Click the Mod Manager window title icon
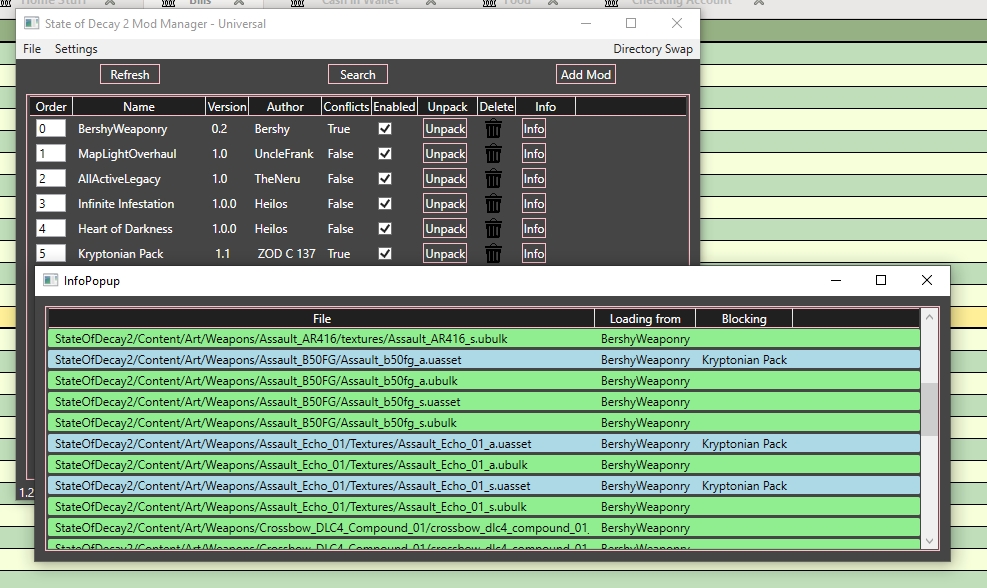Viewport: 987px width, 588px height. click(x=31, y=23)
